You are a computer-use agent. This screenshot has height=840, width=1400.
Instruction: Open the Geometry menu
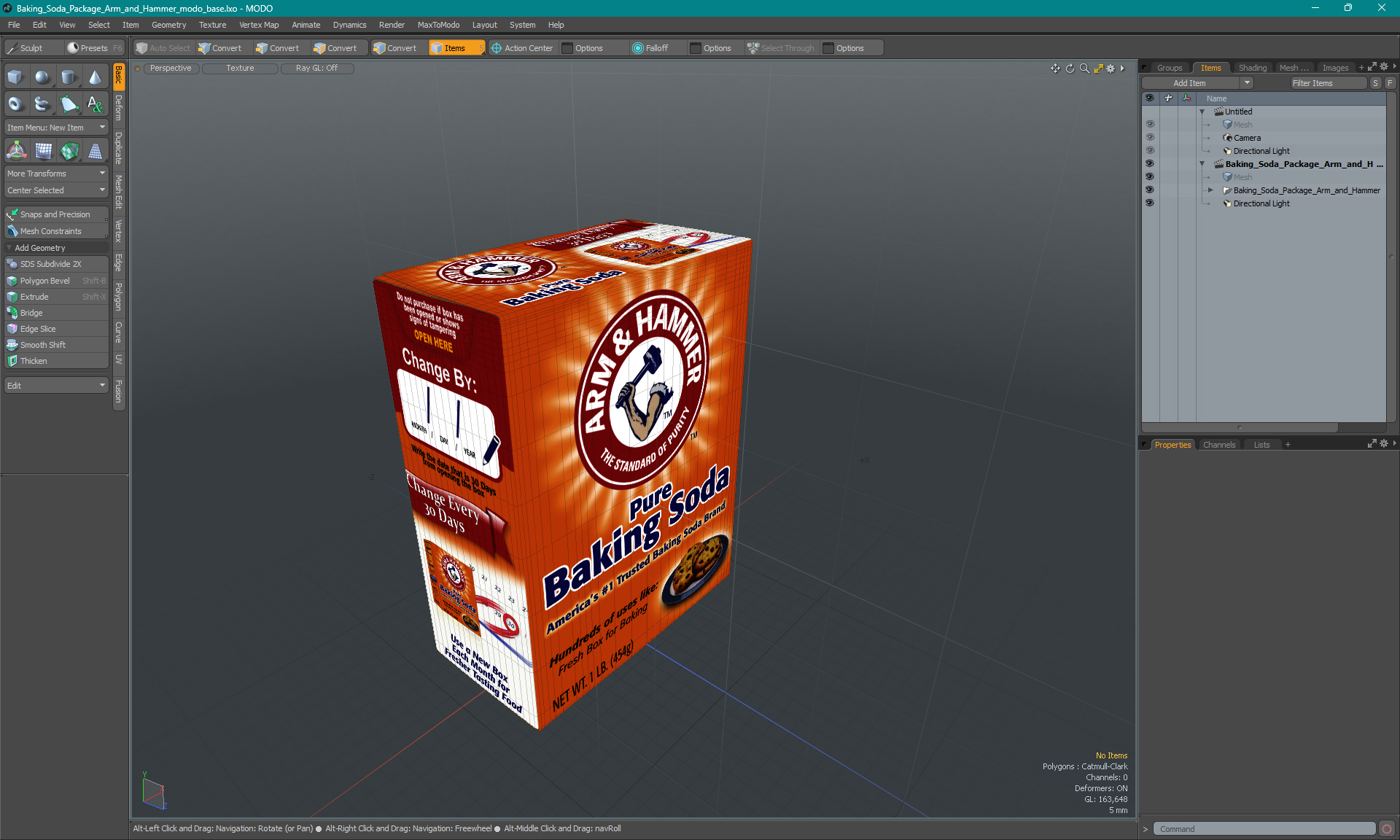click(x=168, y=25)
